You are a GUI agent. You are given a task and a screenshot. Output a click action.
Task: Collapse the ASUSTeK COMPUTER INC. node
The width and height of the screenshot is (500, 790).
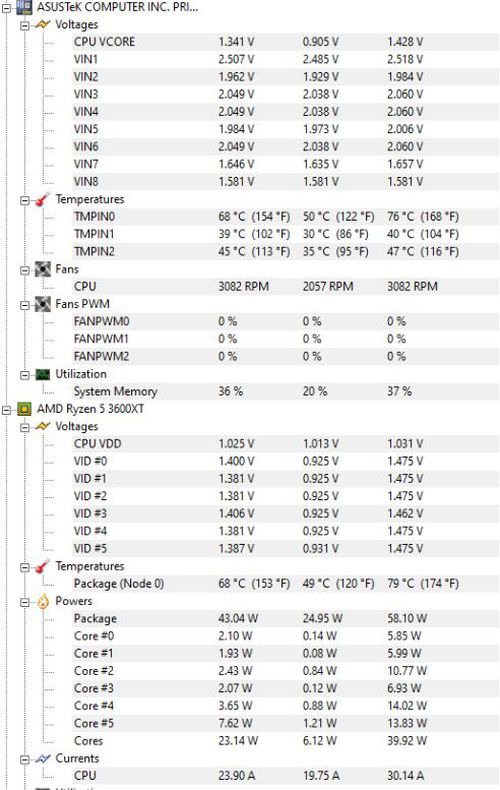(x=7, y=8)
